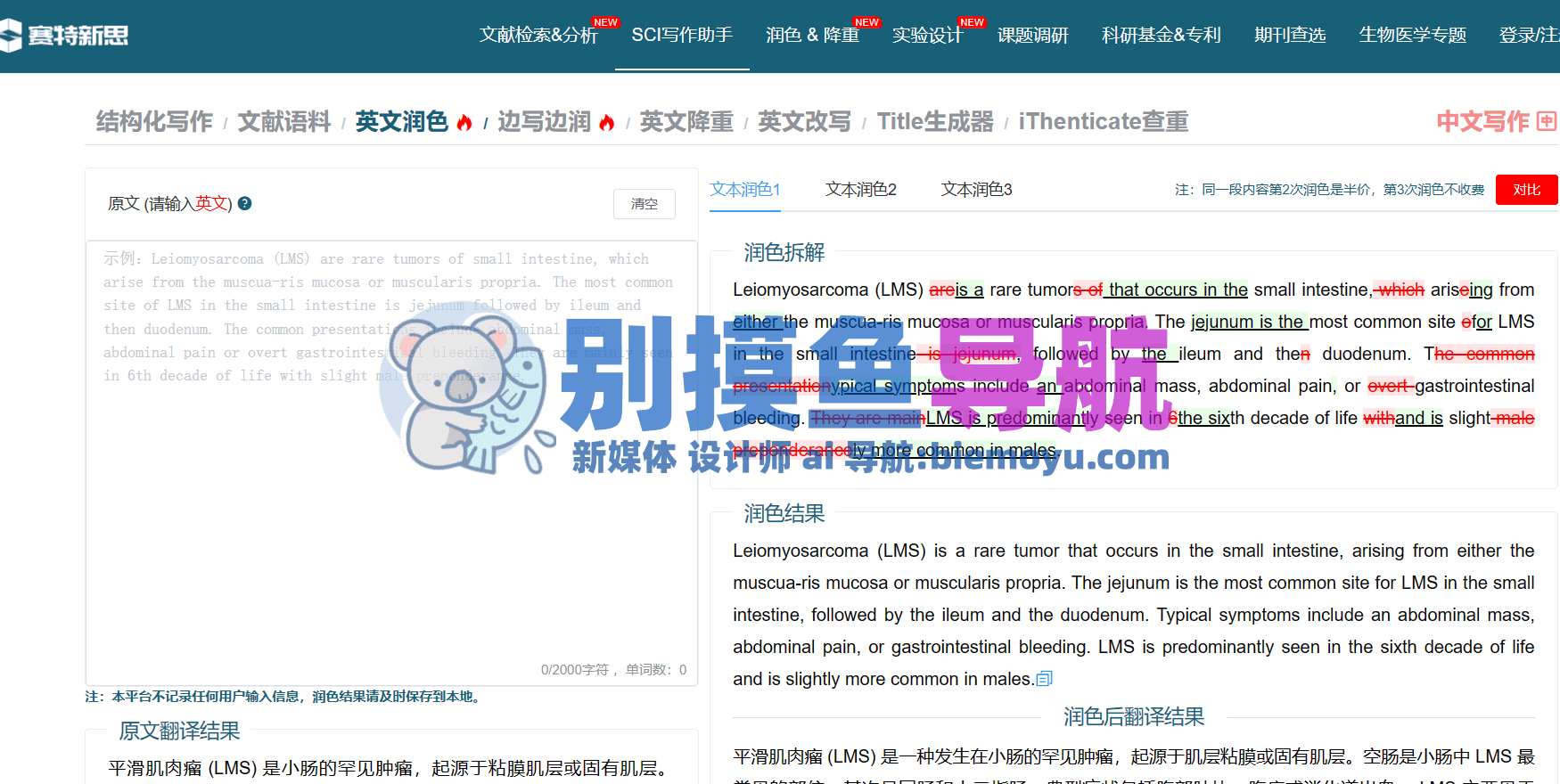Click the 润色后翻译结果 heading
Screen dimensions: 1560x784
coord(1134,716)
